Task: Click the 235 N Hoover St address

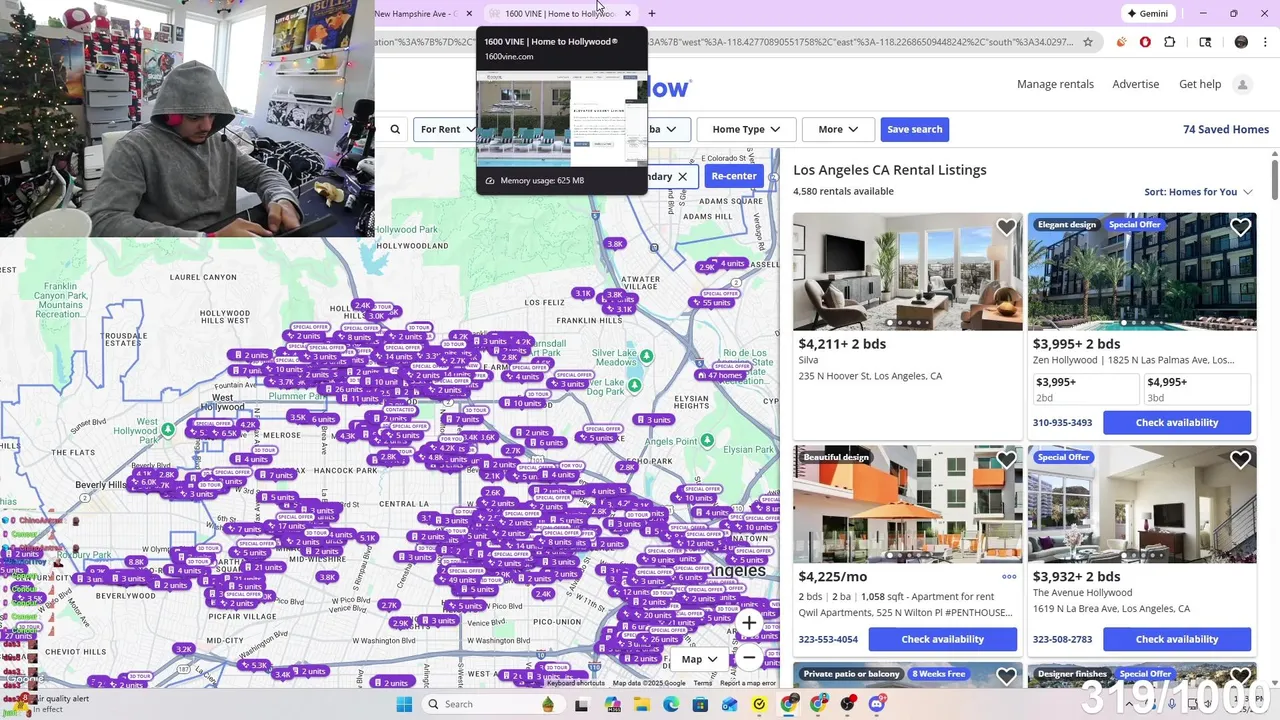Action: (870, 376)
